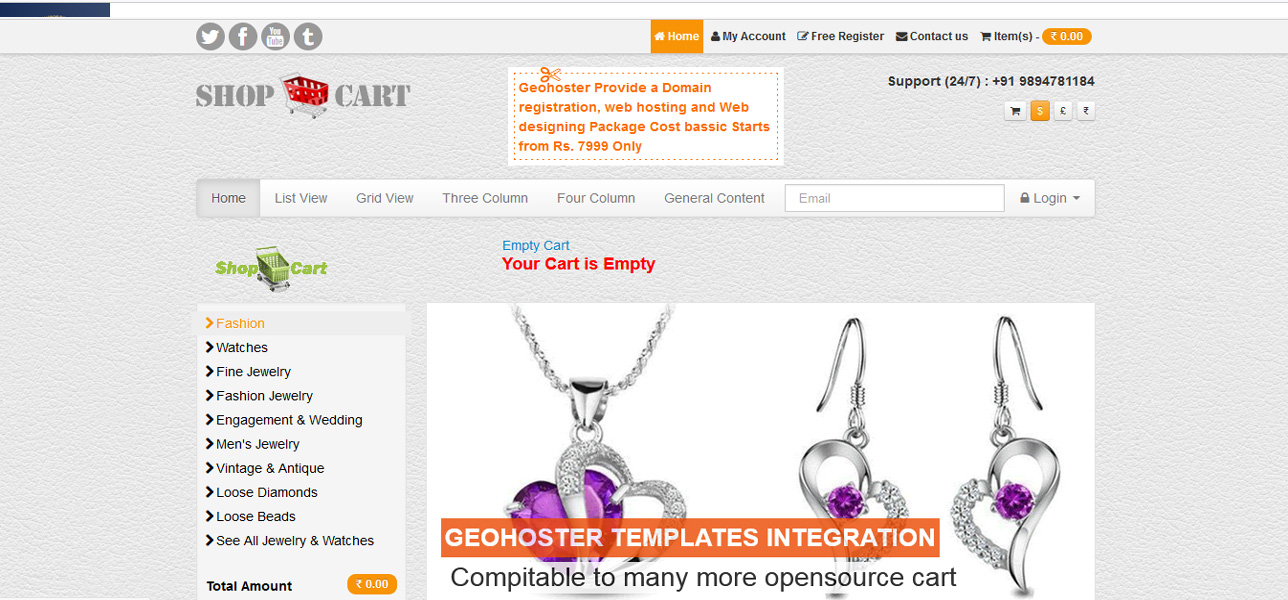Switch currency to pound

pyautogui.click(x=1063, y=111)
